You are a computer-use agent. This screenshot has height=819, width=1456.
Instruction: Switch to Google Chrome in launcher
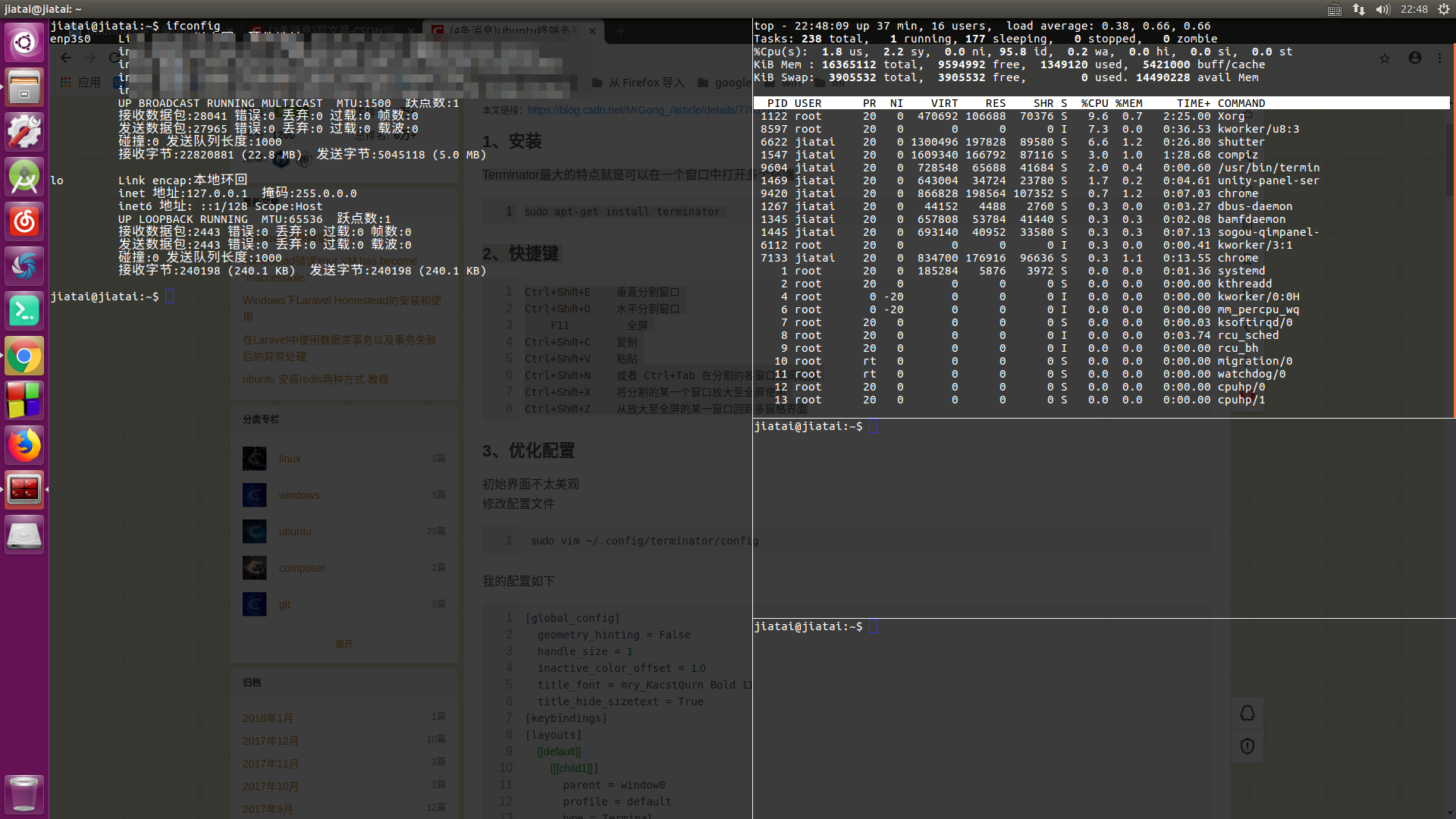pos(24,356)
